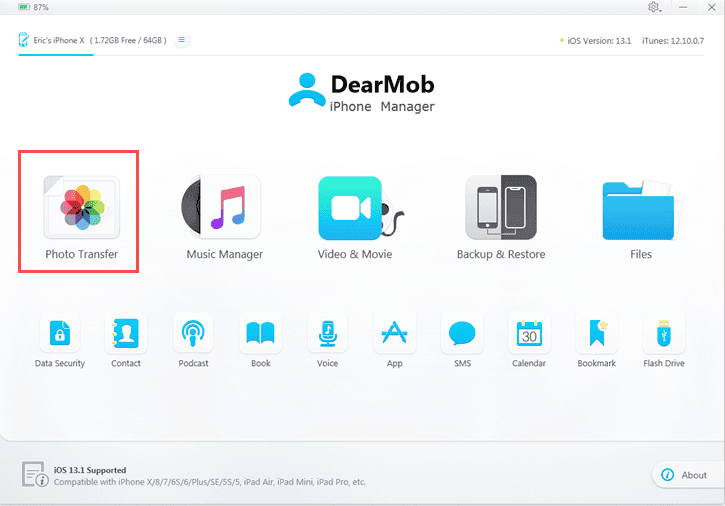Open the Photo Transfer module
725x506 pixels.
tap(80, 209)
